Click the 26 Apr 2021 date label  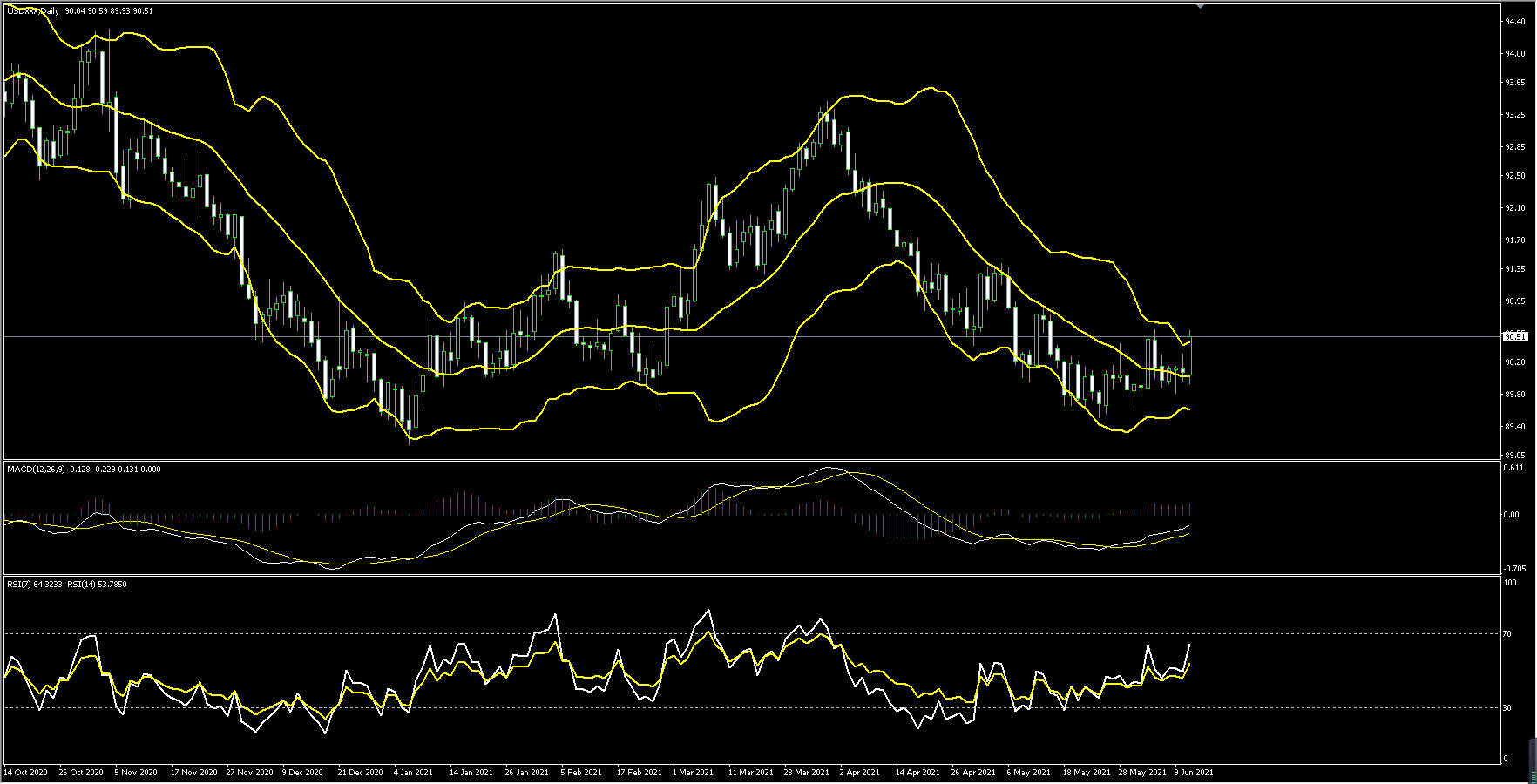coord(973,773)
